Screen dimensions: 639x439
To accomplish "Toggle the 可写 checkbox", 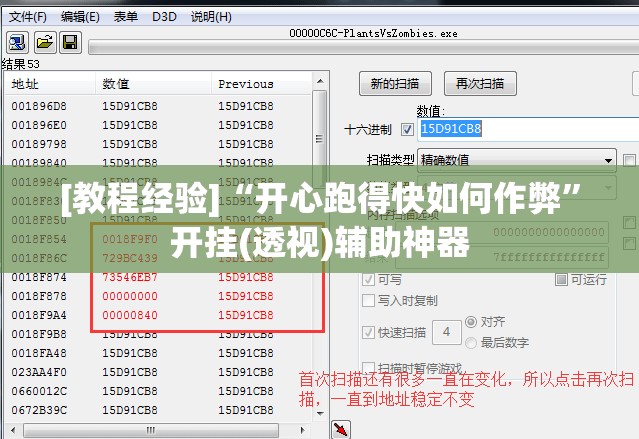I will click(368, 280).
